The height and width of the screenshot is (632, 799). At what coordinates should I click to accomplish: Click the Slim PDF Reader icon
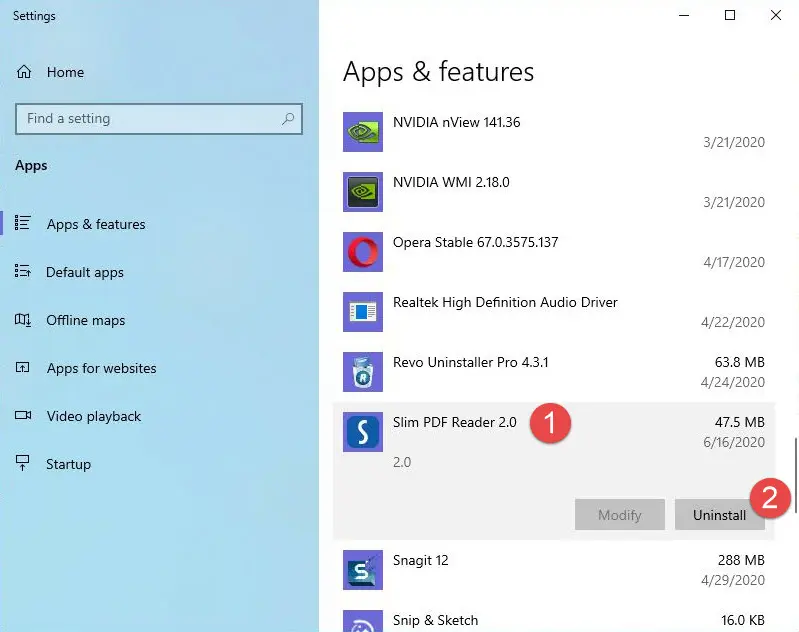tap(363, 432)
